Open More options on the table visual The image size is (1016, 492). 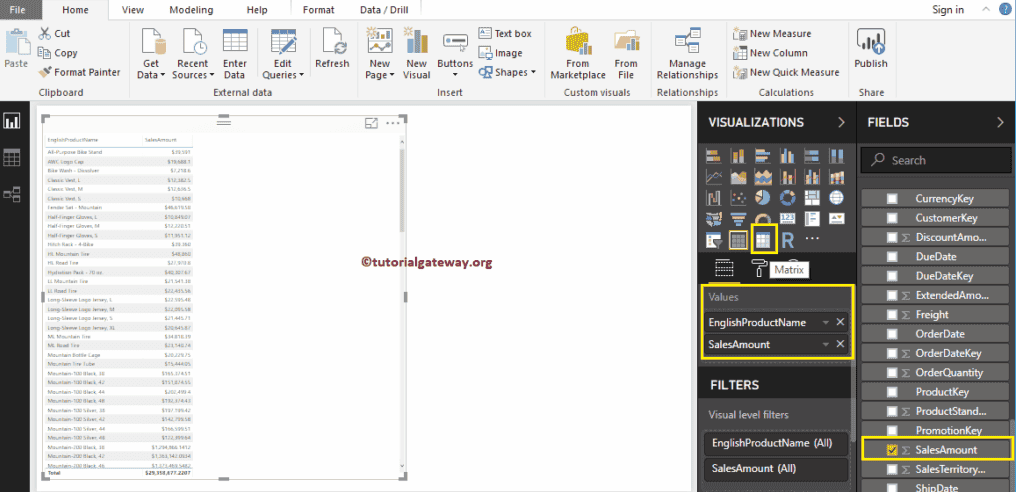click(x=393, y=123)
